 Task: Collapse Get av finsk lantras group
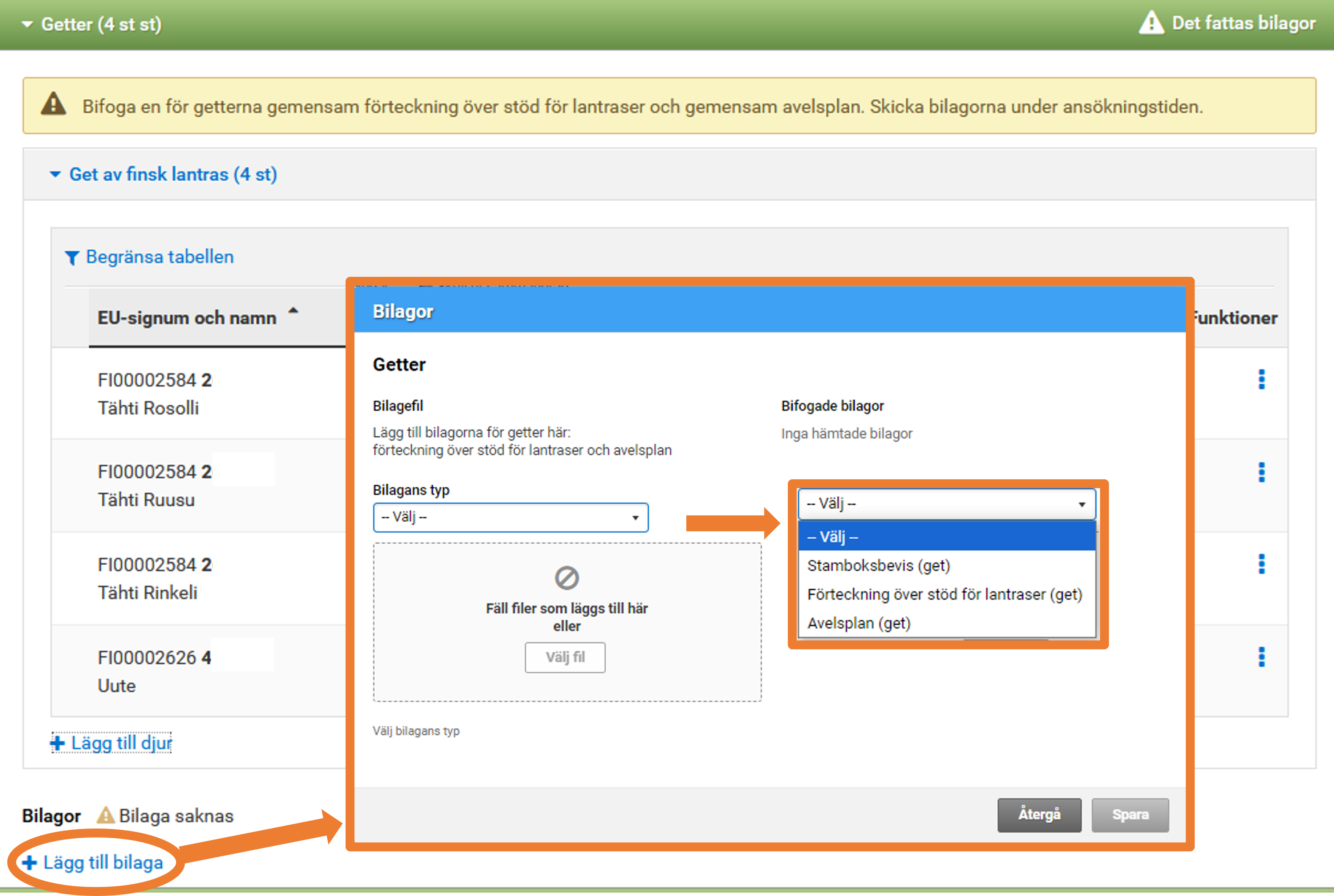(x=55, y=174)
